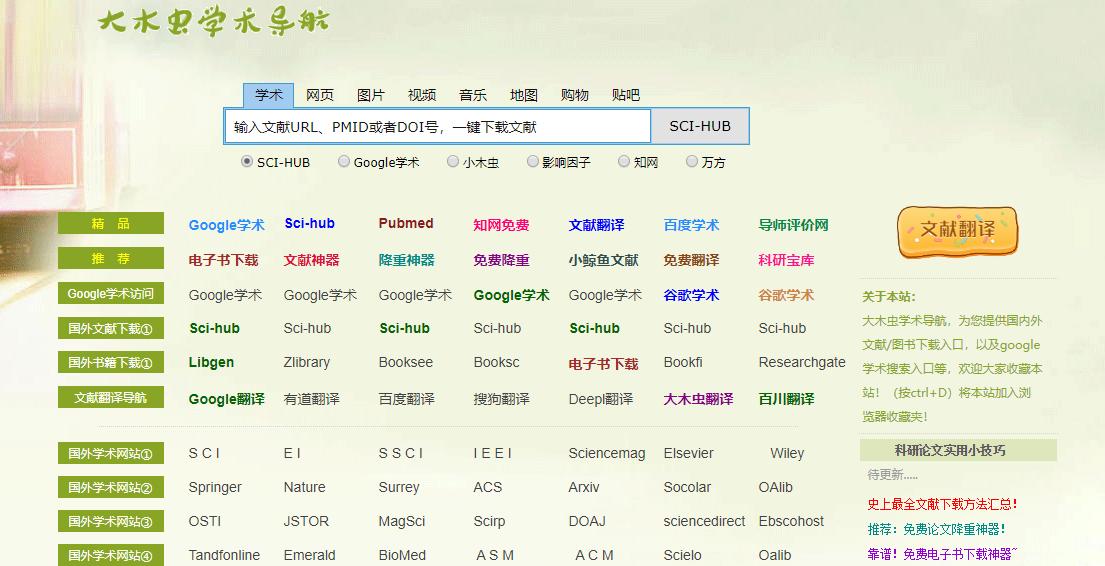1105x566 pixels.
Task: Click the Bookfi link
Action: (x=683, y=362)
